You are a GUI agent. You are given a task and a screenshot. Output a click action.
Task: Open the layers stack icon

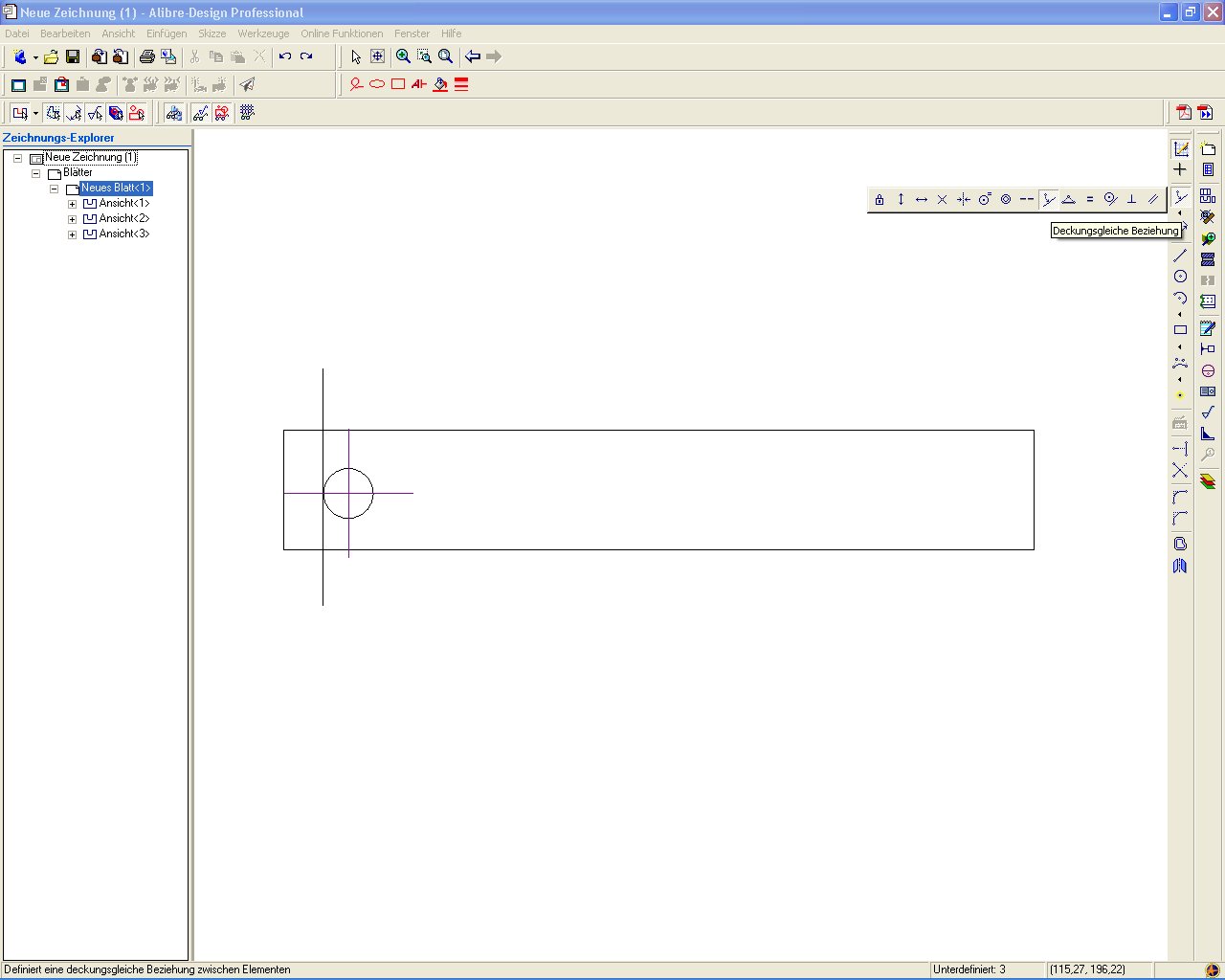click(x=1208, y=480)
